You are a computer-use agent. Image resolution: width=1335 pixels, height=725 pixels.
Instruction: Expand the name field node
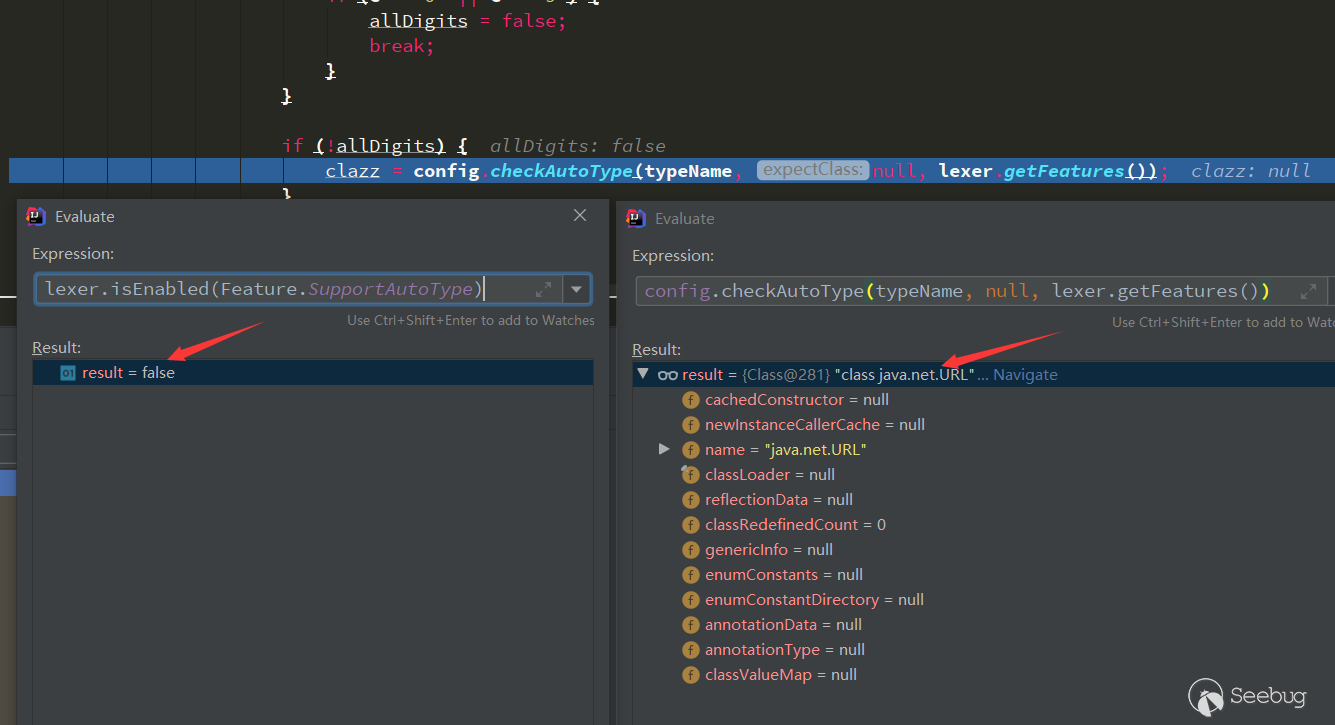point(664,450)
